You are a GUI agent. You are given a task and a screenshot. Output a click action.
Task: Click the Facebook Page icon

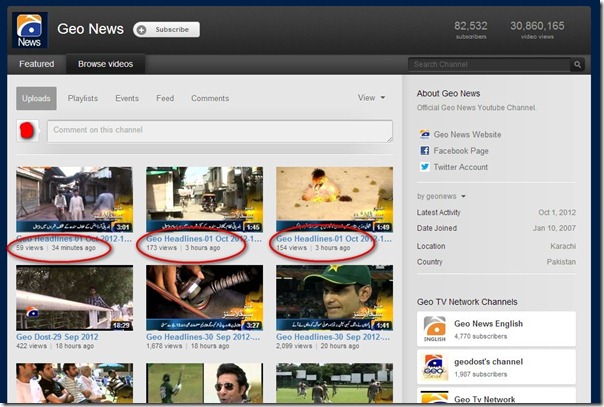click(425, 151)
